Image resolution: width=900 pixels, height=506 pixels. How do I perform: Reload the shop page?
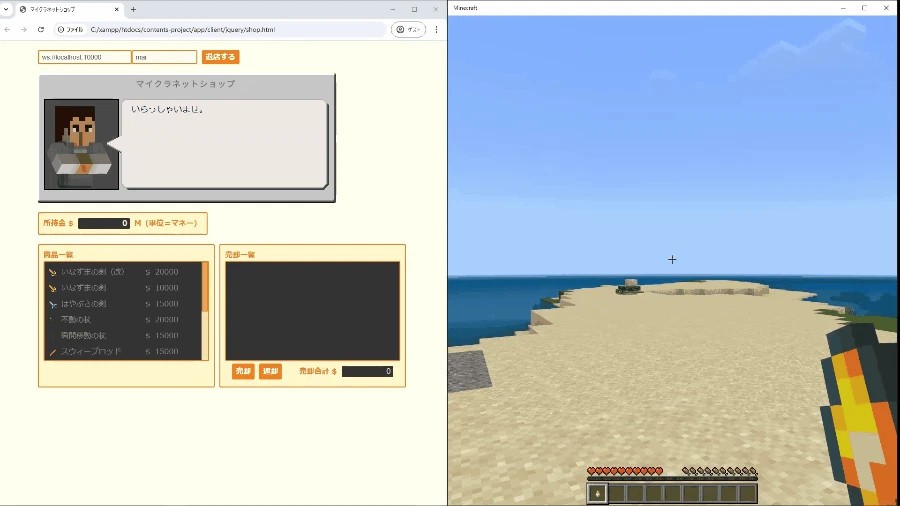tap(41, 29)
